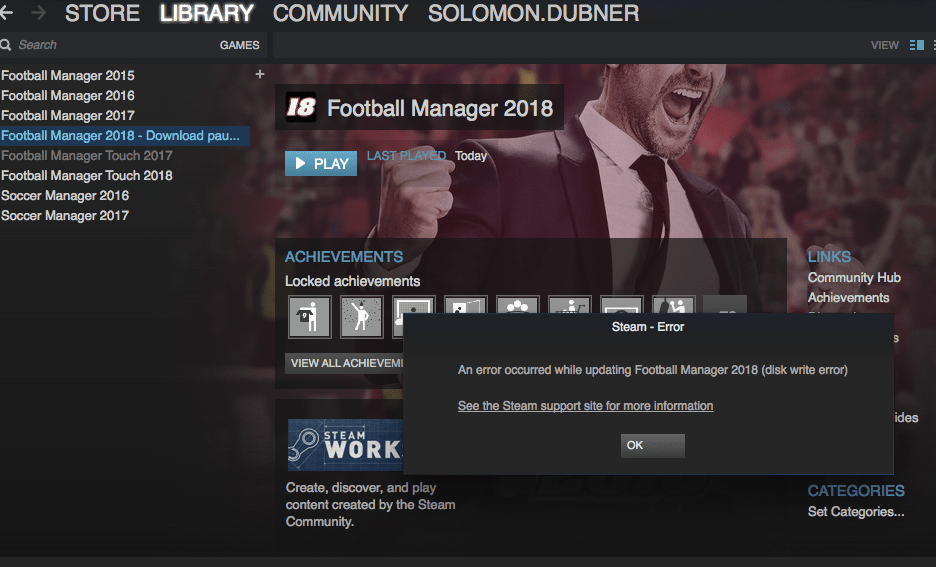Open the SOLOMON.DUBNER profile menu
Image resolution: width=936 pixels, height=567 pixels.
(533, 13)
